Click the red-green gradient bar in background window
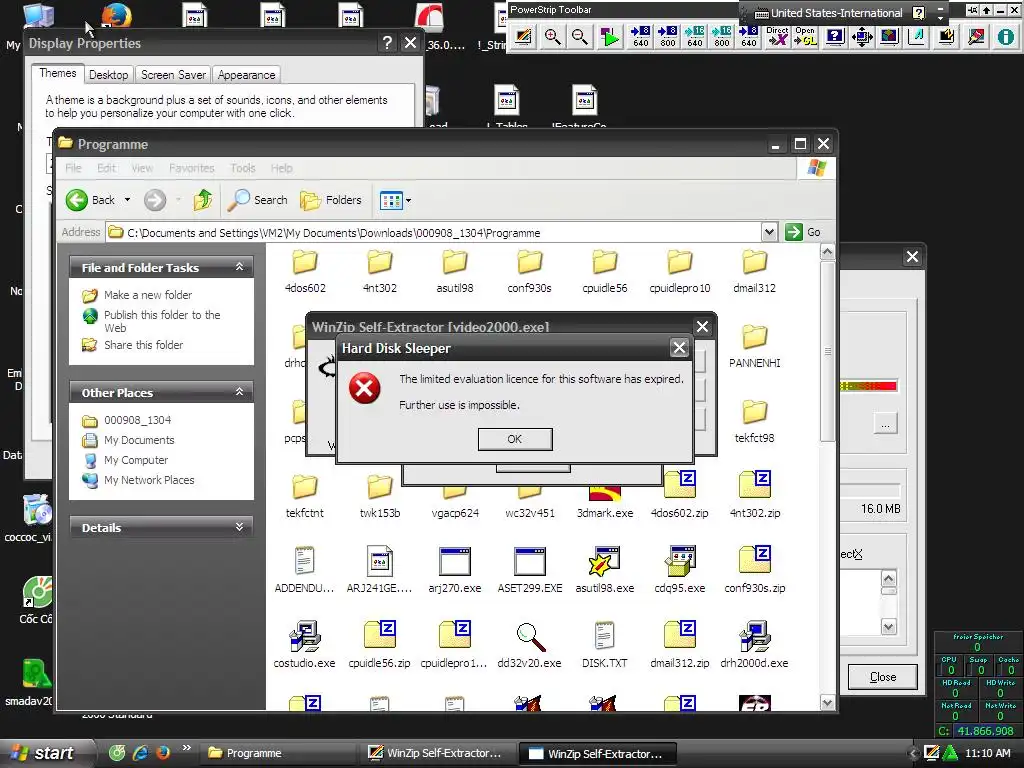 pos(868,386)
